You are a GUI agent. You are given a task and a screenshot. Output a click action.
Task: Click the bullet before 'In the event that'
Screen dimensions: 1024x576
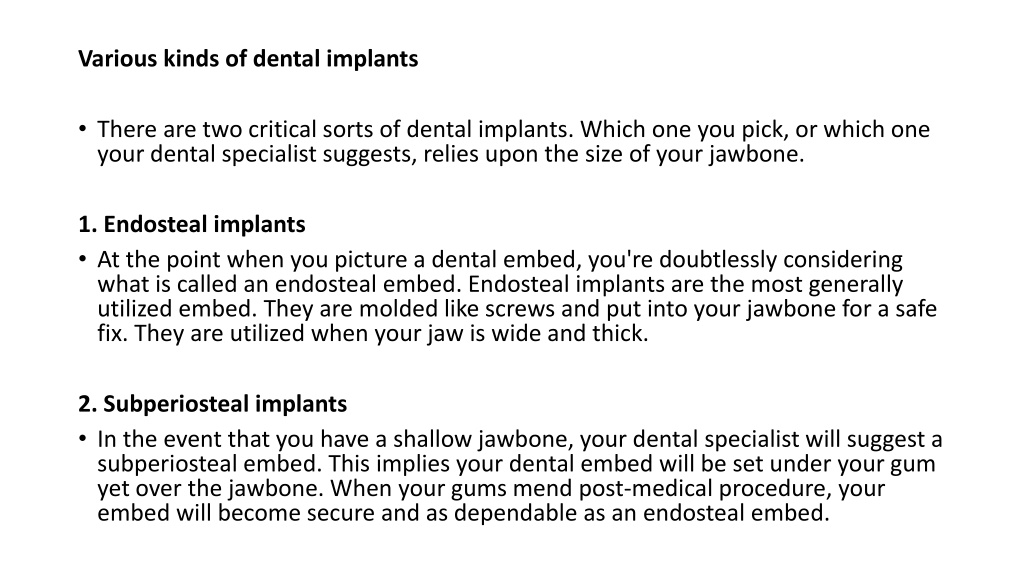click(82, 438)
